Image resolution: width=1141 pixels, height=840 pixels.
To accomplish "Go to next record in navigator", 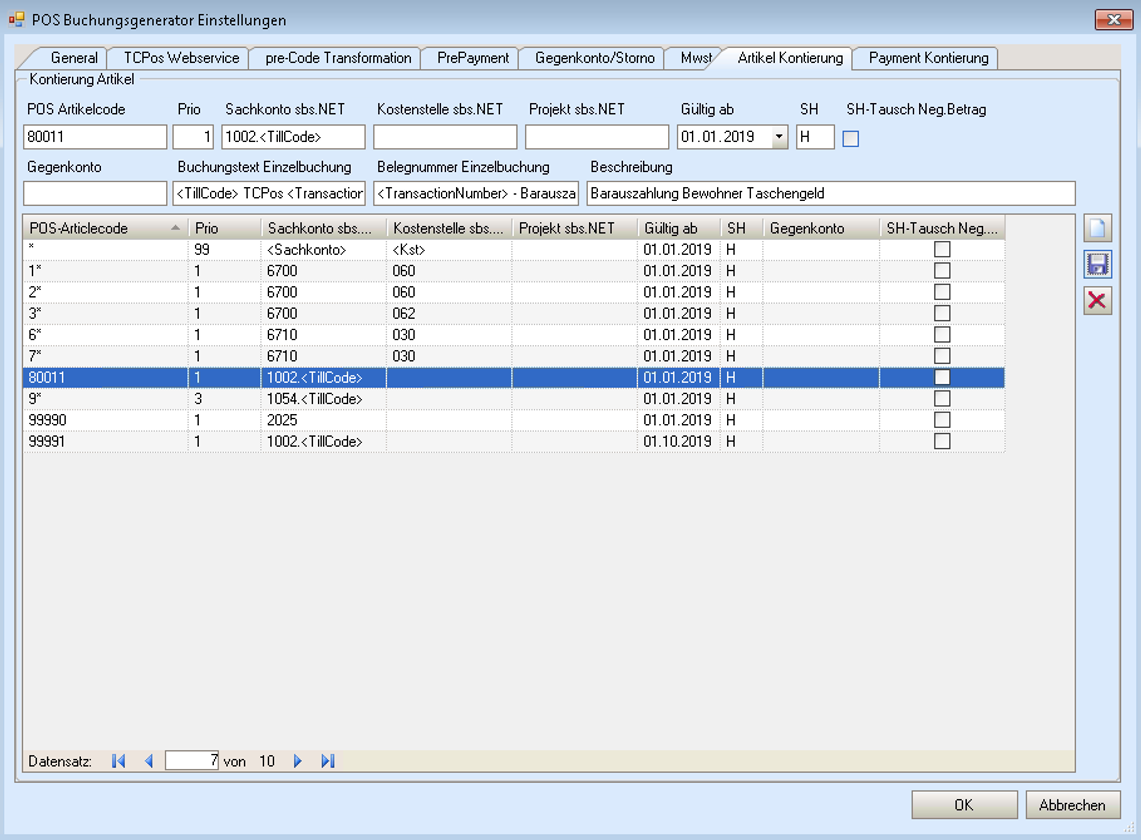I will [x=297, y=761].
